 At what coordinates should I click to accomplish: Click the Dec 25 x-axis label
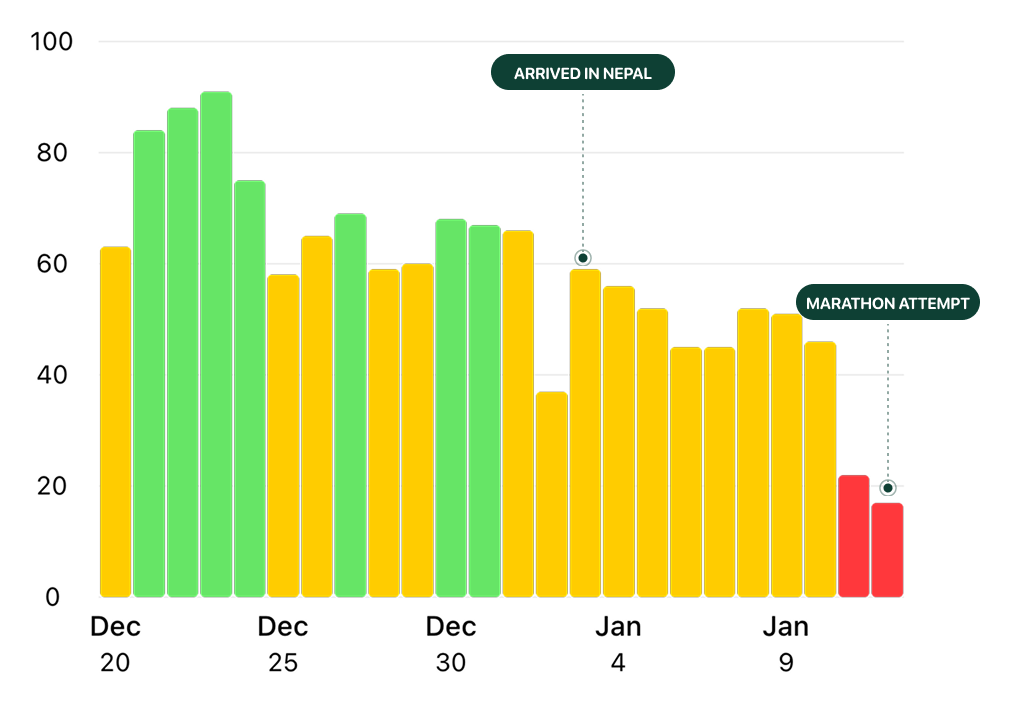(x=283, y=644)
